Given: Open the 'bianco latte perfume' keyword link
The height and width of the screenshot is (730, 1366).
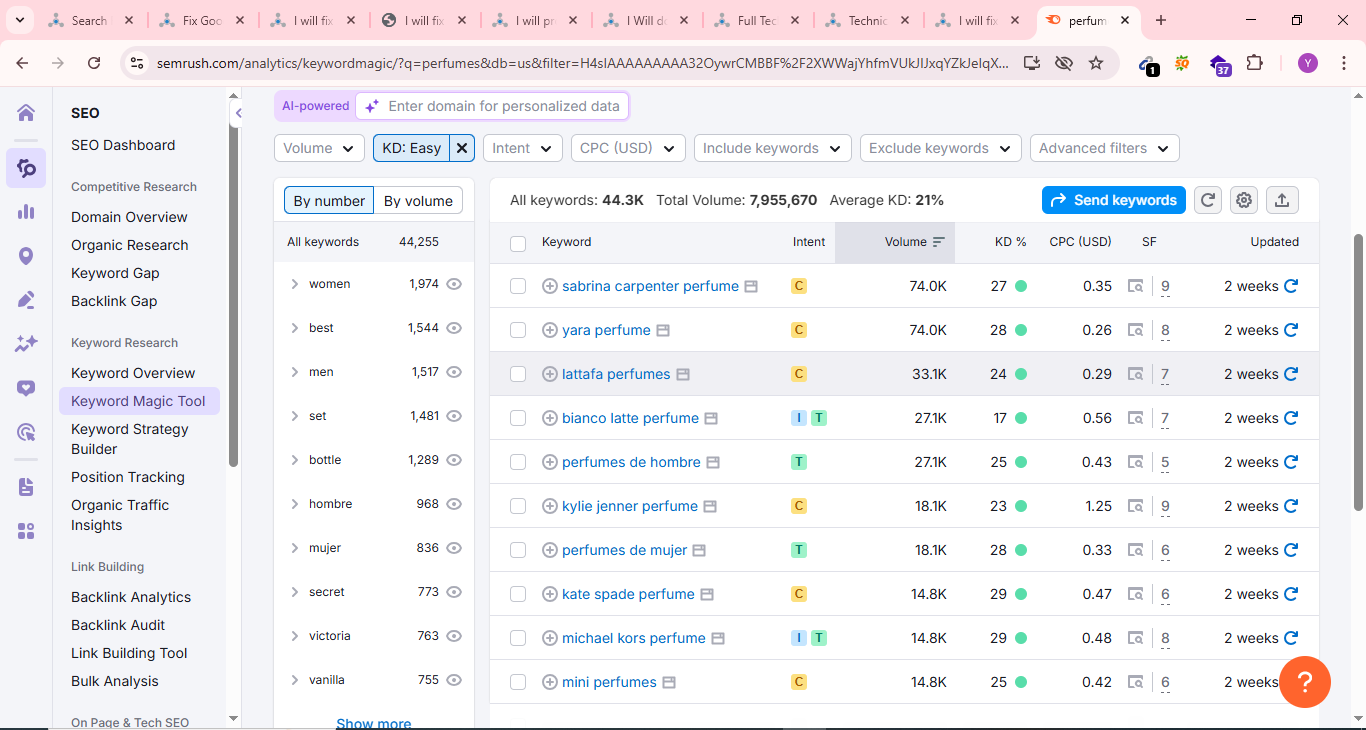Looking at the screenshot, I should [630, 418].
